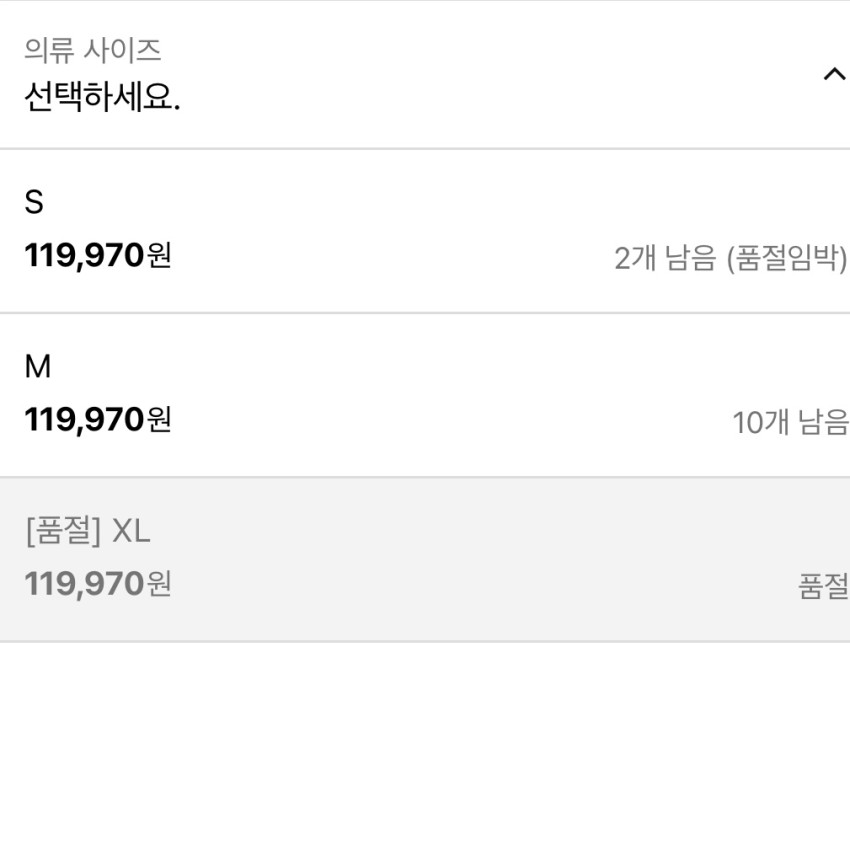Click the greyed 119,970원 price in XL row
850x850 pixels.
point(98,584)
